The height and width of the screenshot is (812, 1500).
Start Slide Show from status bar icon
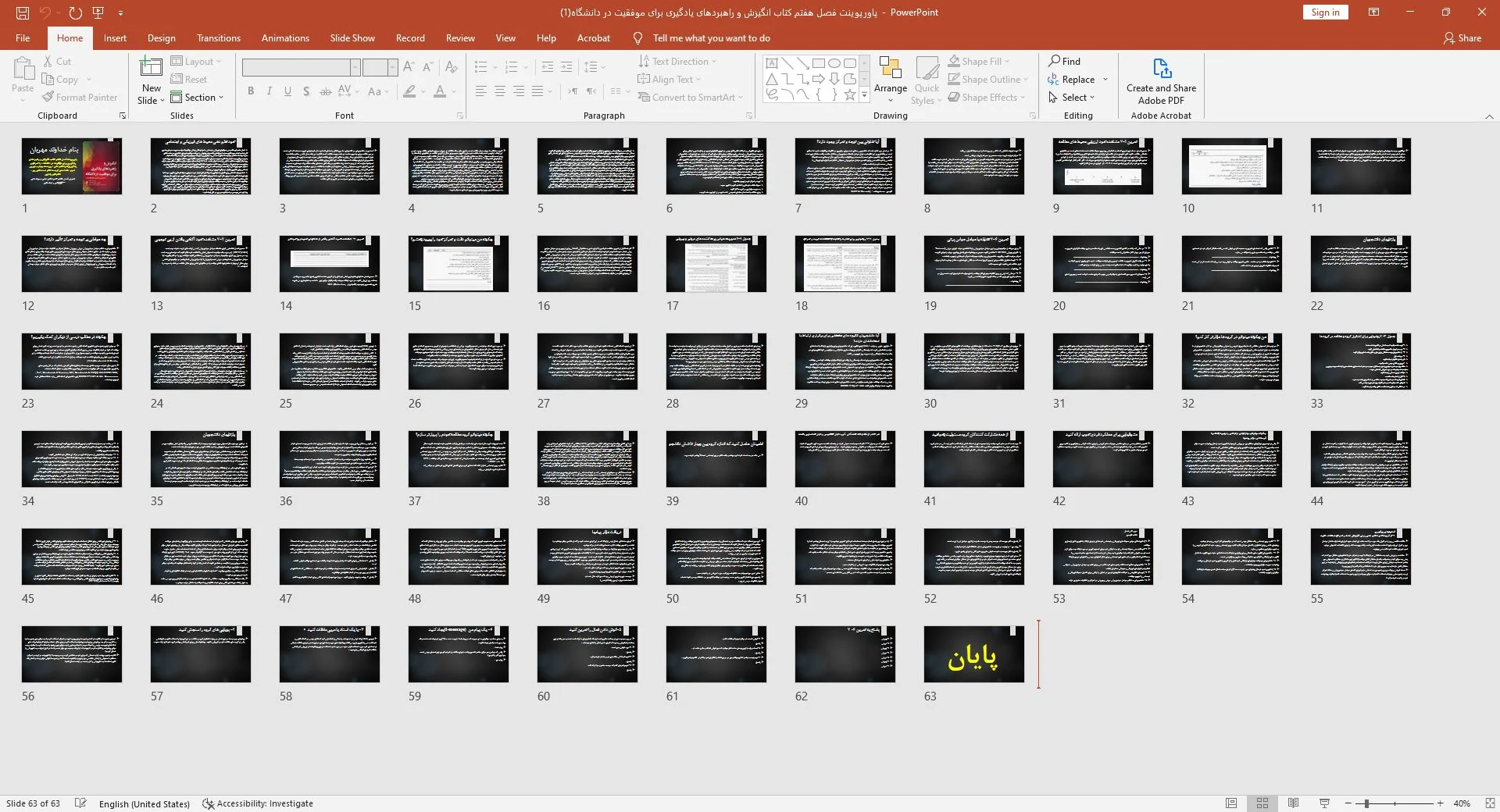(x=1324, y=803)
